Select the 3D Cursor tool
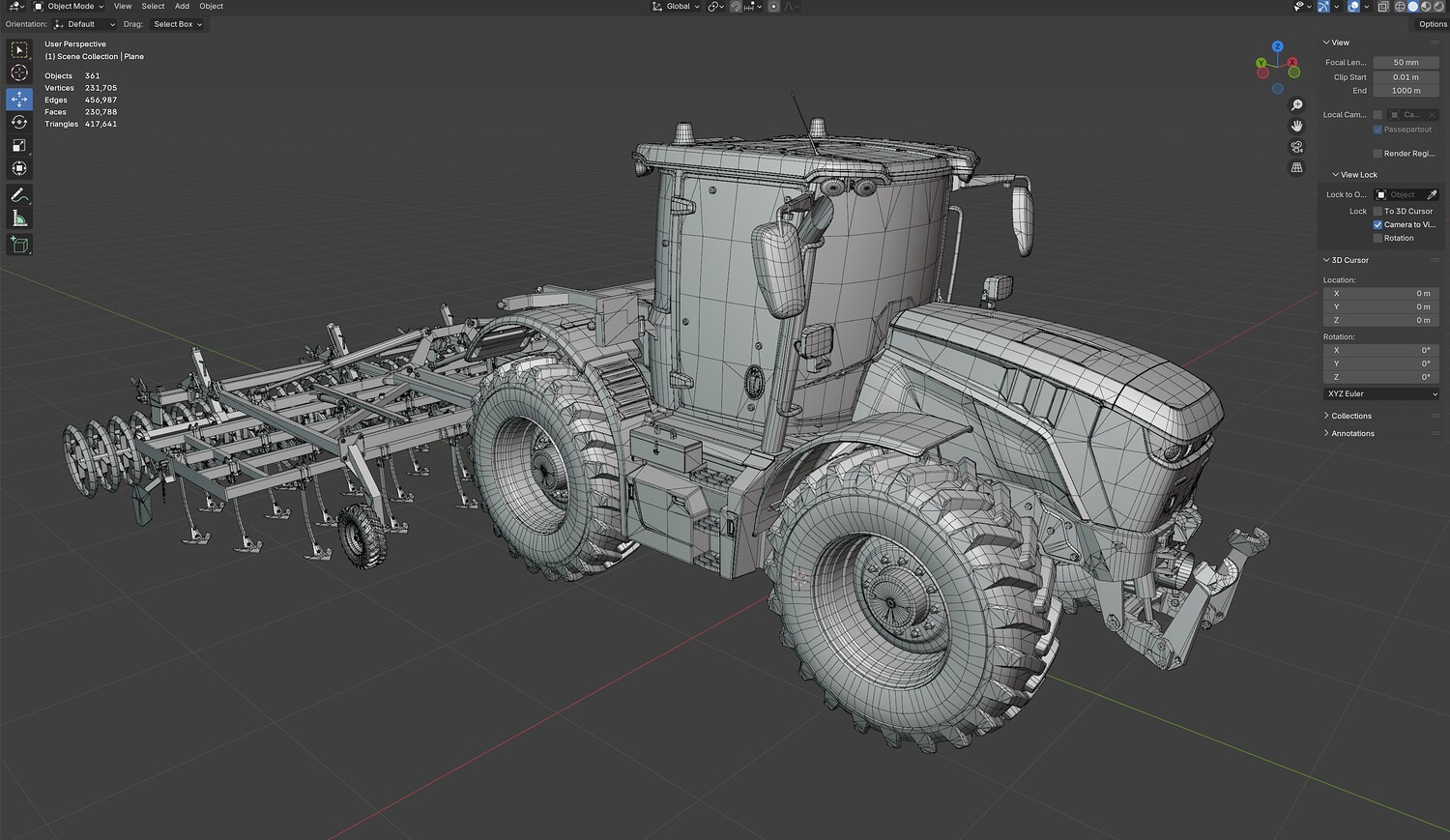The height and width of the screenshot is (840, 1450). click(19, 73)
